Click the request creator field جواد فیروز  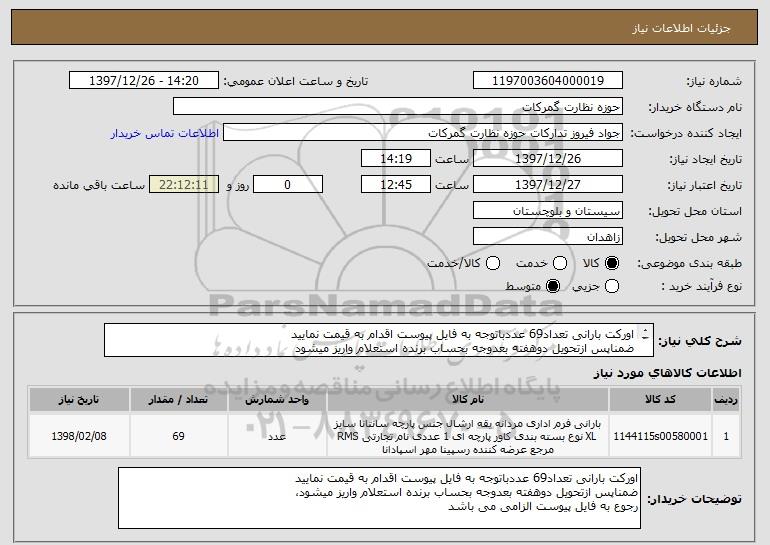click(423, 133)
